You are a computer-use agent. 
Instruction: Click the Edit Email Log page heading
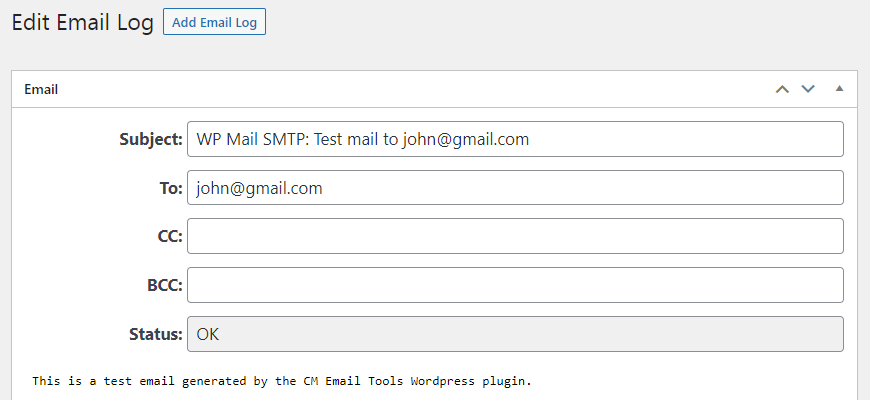pos(82,23)
